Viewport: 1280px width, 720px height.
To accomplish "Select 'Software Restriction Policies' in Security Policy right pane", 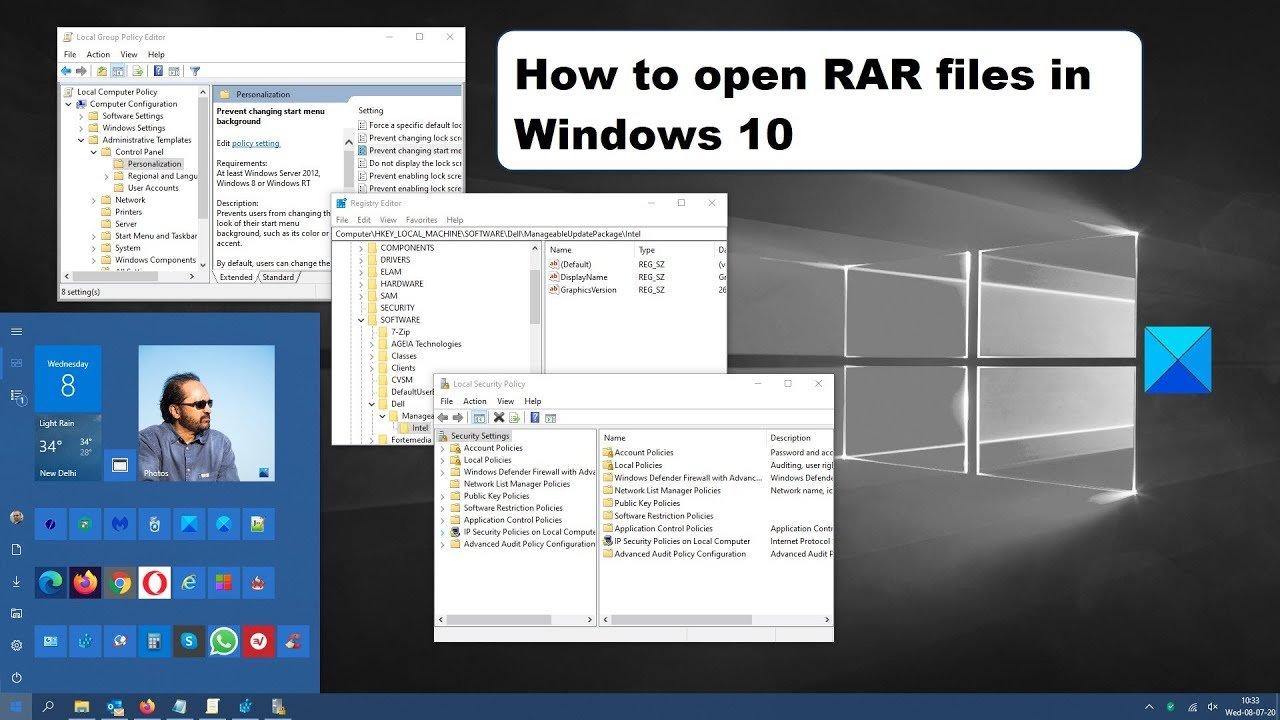I will pyautogui.click(x=656, y=516).
